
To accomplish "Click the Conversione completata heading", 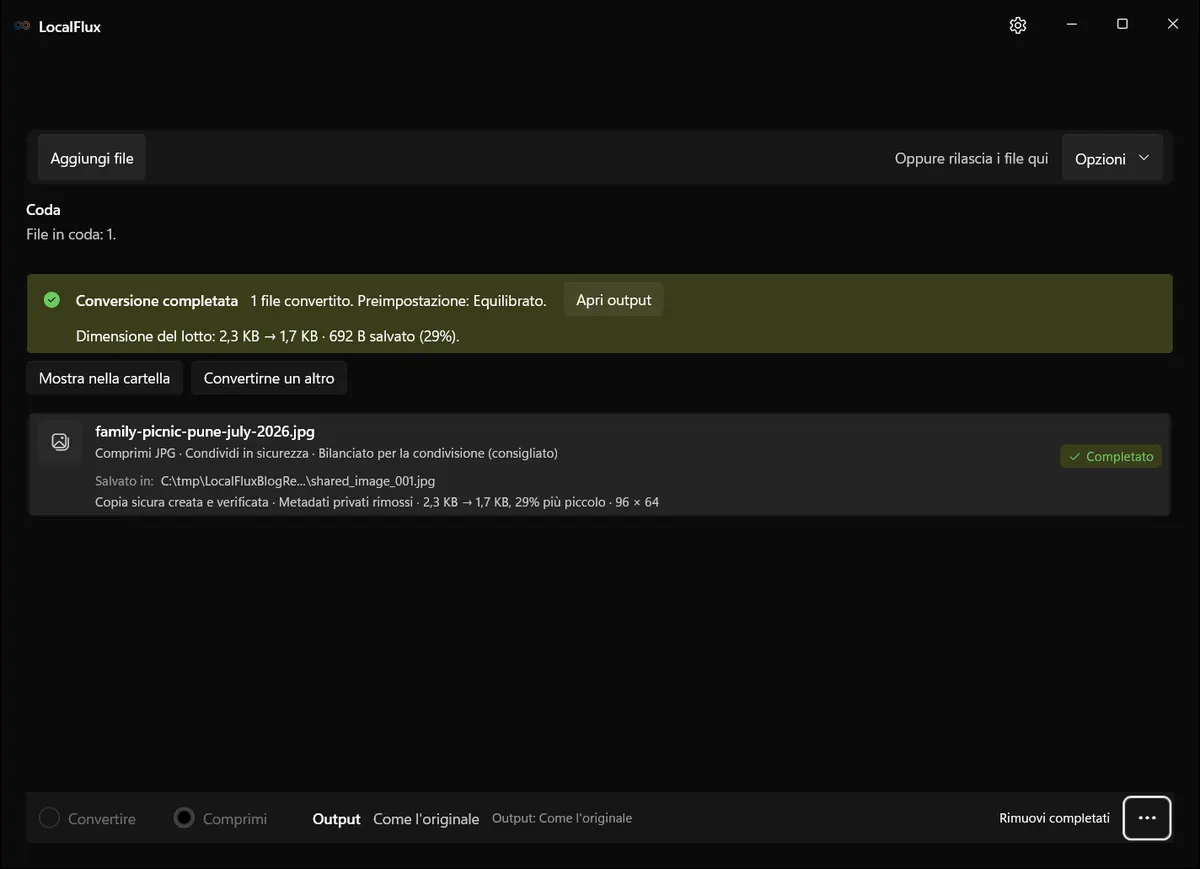I will tap(157, 301).
